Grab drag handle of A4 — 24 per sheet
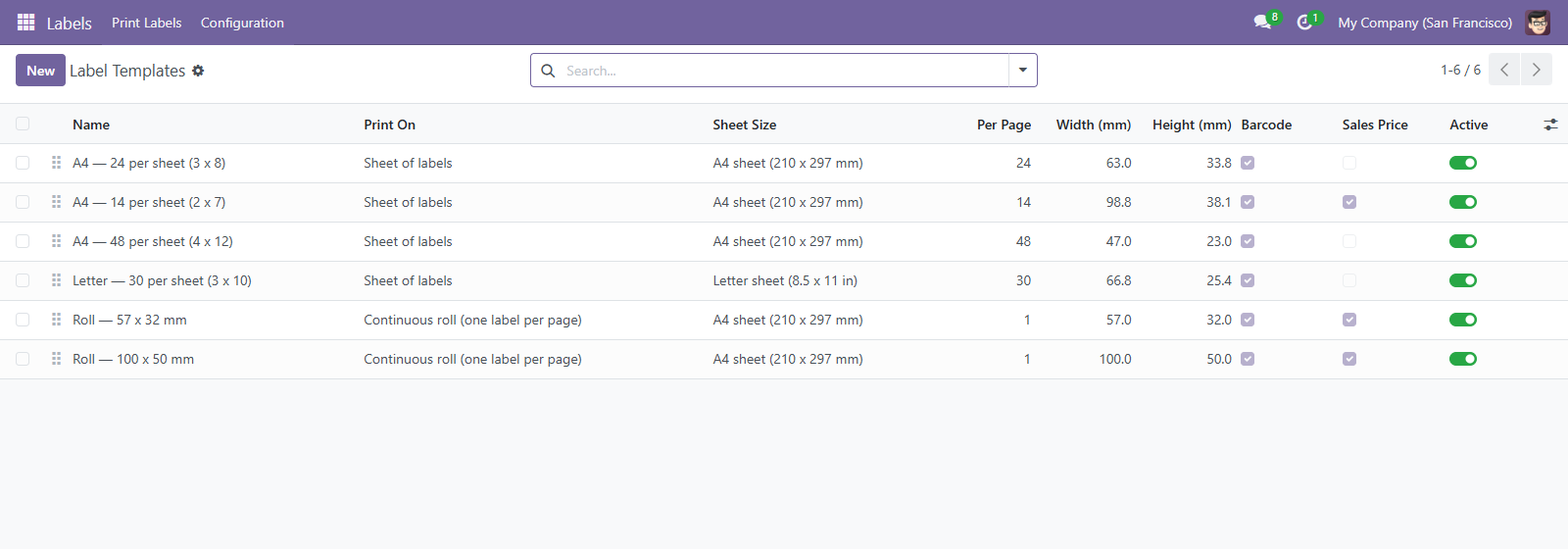The image size is (1568, 549). click(56, 163)
